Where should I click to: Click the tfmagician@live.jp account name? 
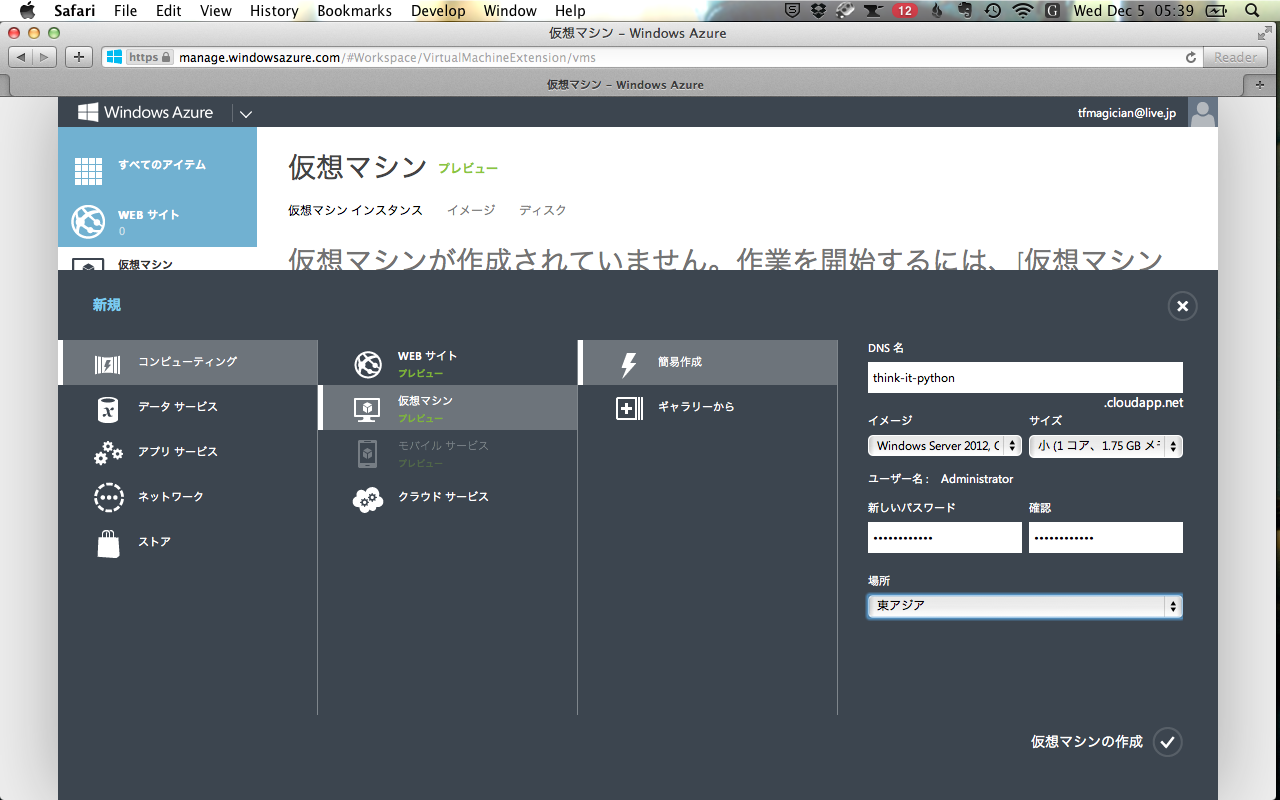[x=1129, y=114]
